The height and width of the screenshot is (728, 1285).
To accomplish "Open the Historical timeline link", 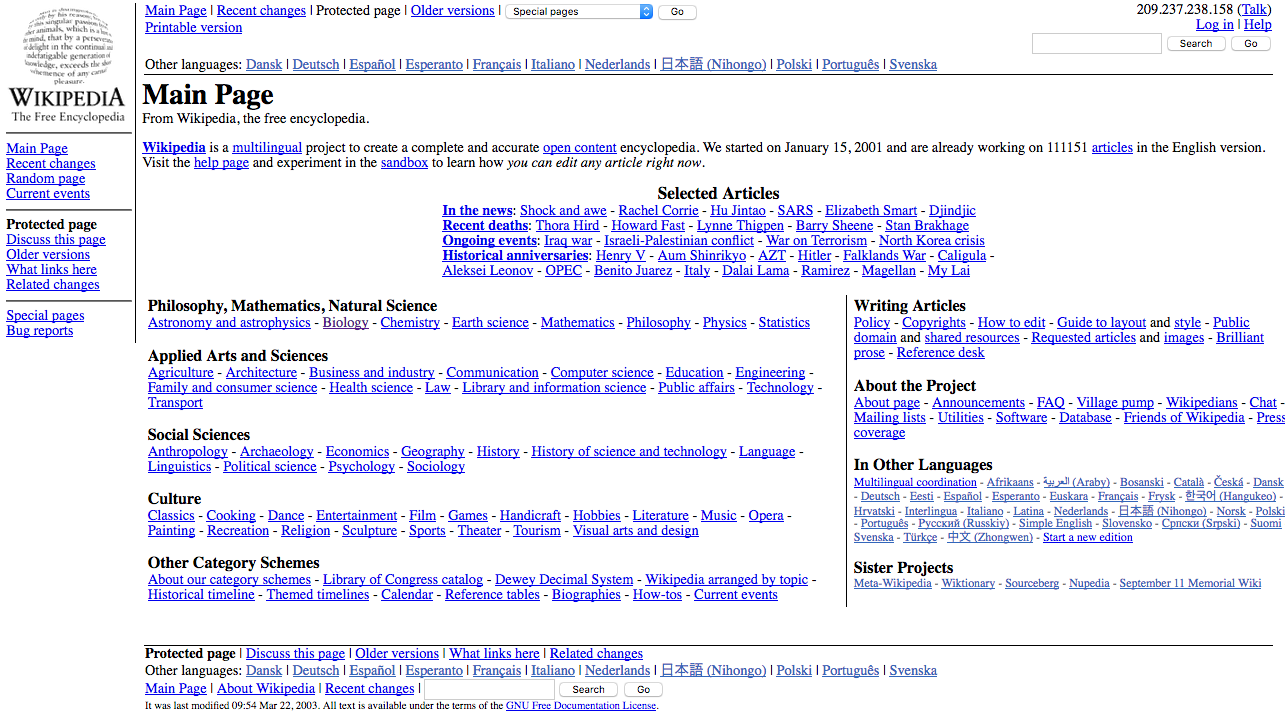I will click(201, 594).
